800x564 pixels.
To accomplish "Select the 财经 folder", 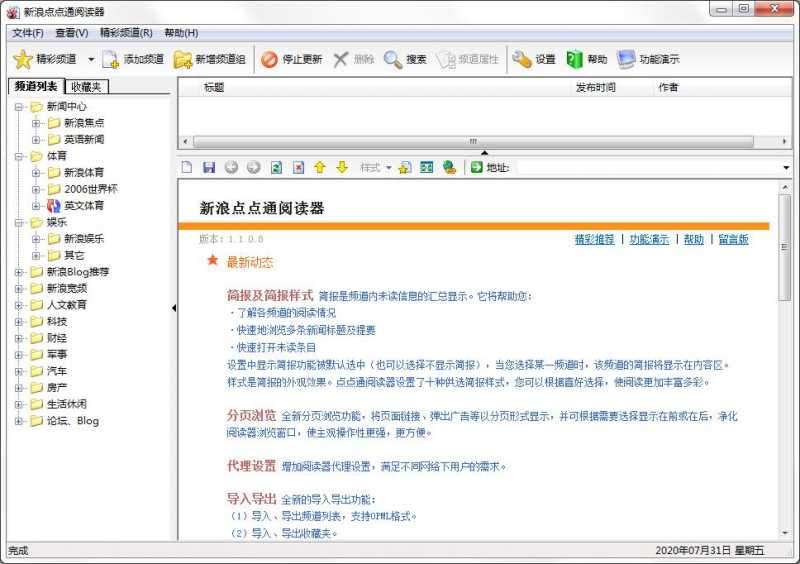I will [x=49, y=338].
